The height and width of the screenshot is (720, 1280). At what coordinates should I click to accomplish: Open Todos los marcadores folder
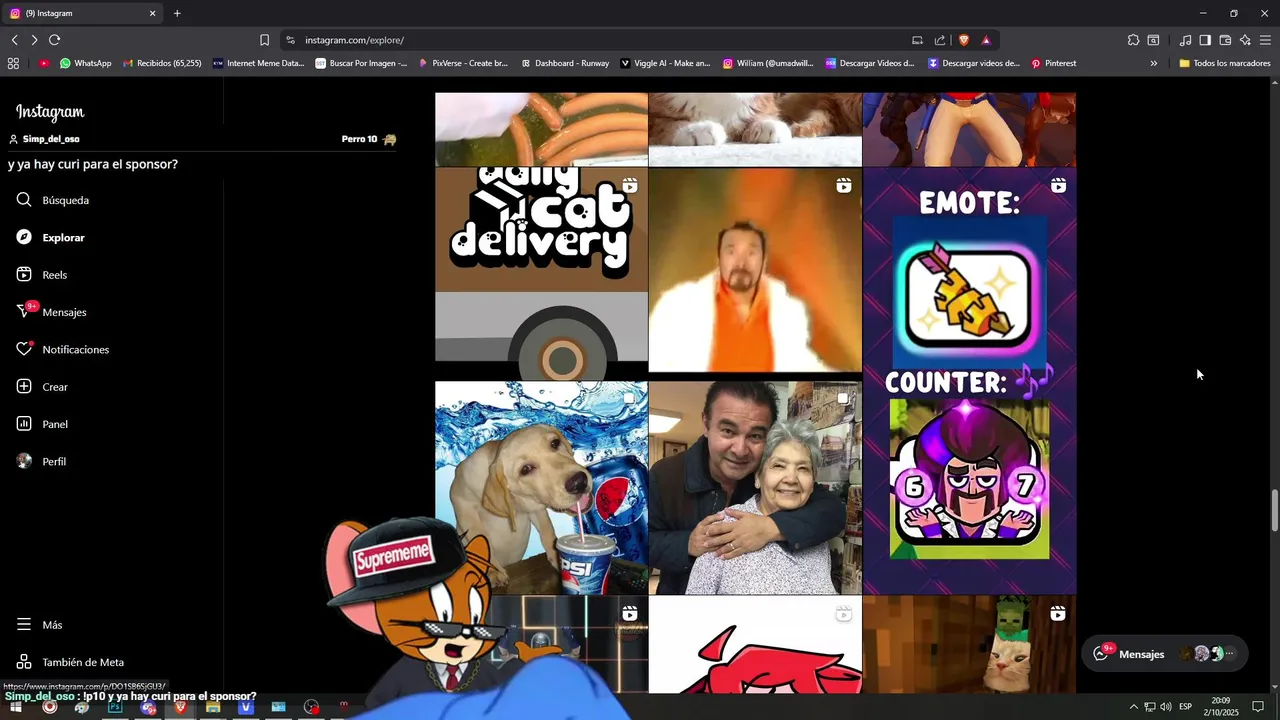click(x=1224, y=63)
